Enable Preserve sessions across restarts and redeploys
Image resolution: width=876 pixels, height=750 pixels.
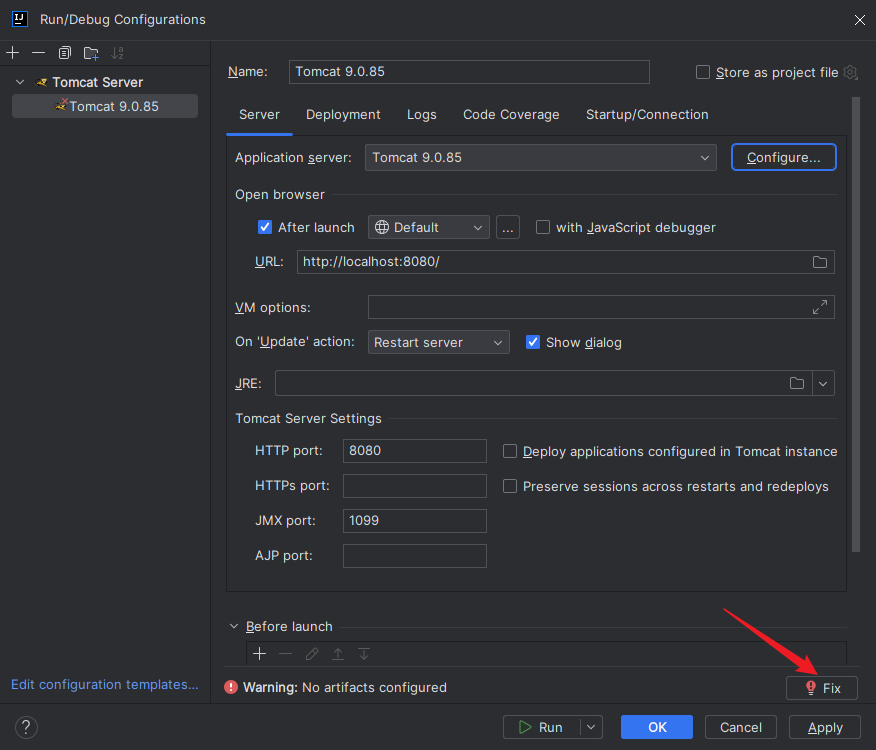(x=510, y=486)
